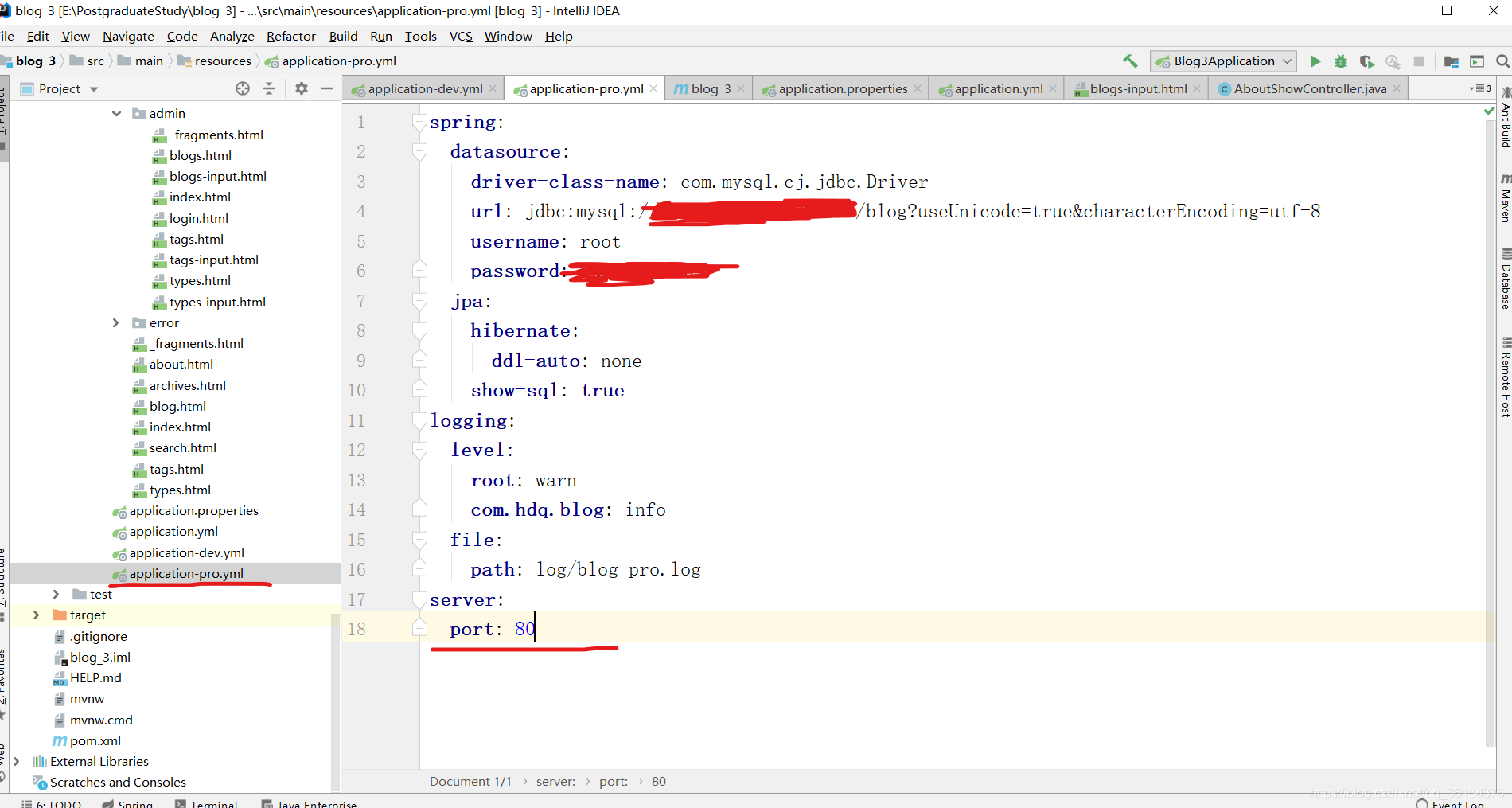This screenshot has height=808, width=1512.
Task: Click the editor vertical scrollbar
Action: 1491,434
